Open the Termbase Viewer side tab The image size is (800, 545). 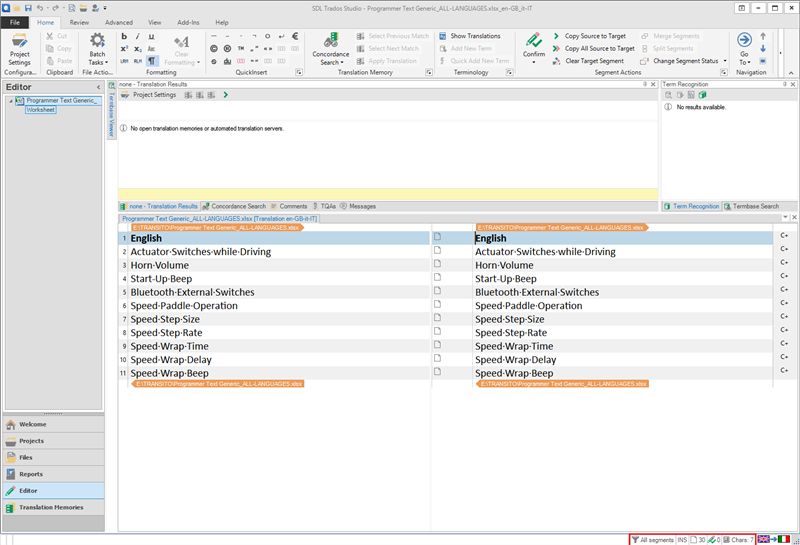[x=112, y=111]
